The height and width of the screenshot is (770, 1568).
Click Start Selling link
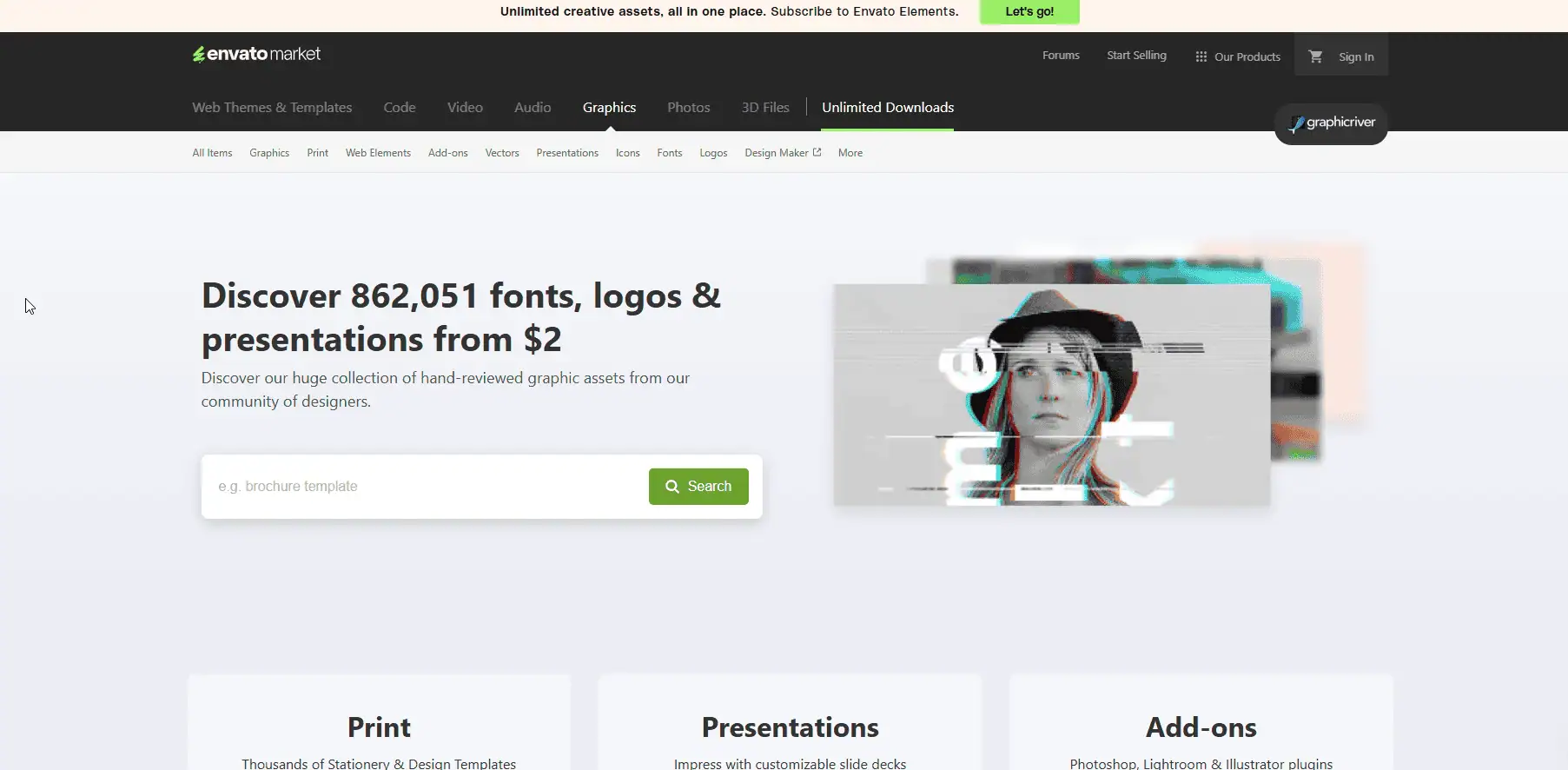point(1136,56)
